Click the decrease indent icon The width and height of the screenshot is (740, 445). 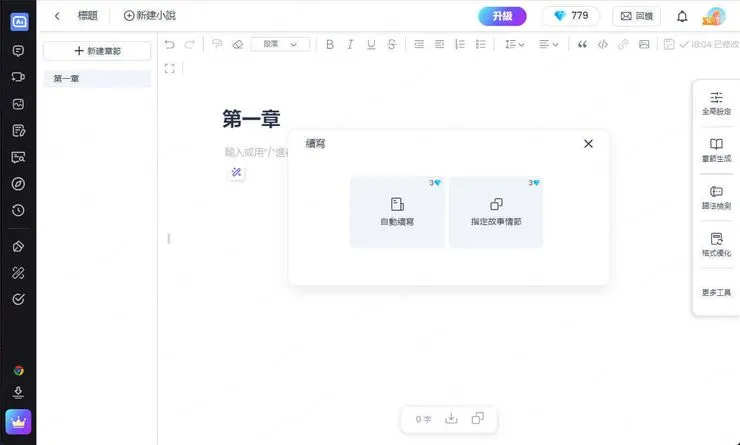419,44
